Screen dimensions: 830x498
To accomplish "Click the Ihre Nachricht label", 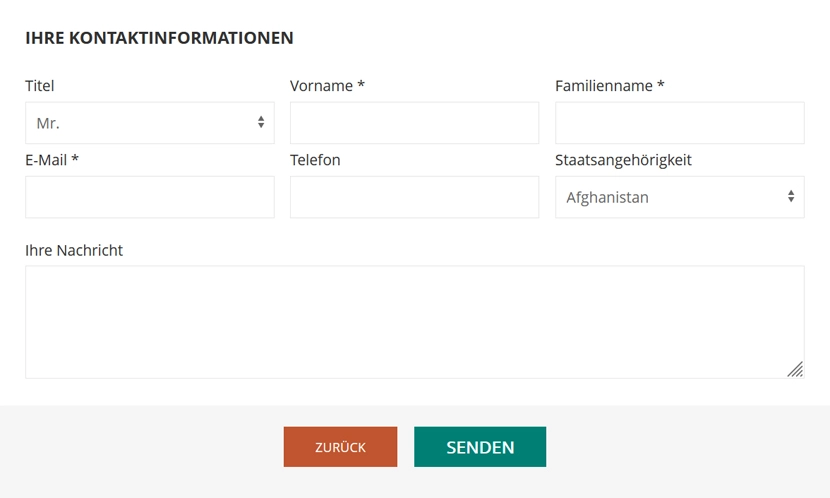I will 74,250.
